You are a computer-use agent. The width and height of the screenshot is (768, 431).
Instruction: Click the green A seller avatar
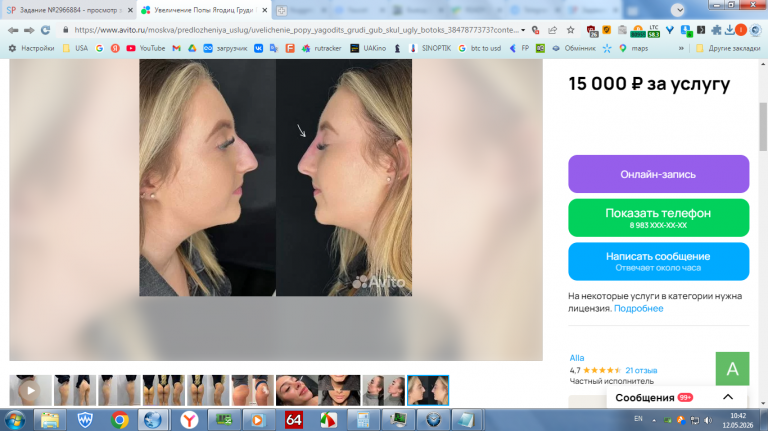point(732,368)
